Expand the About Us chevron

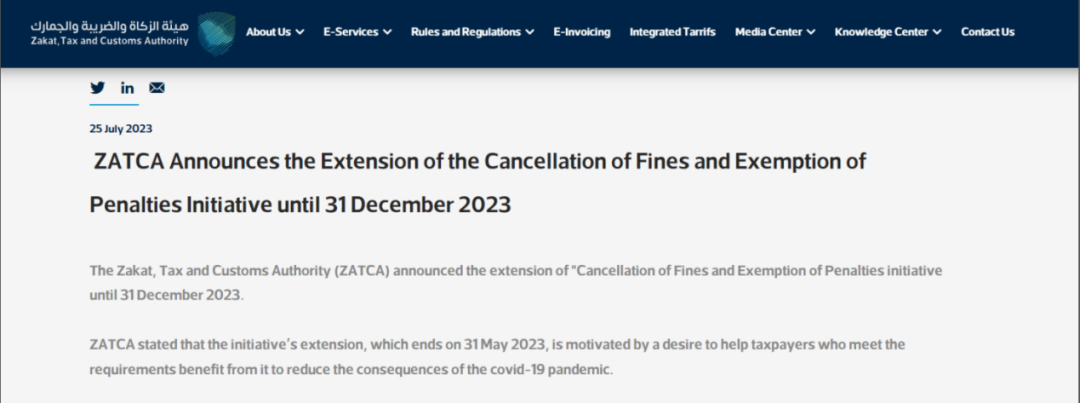pos(300,32)
